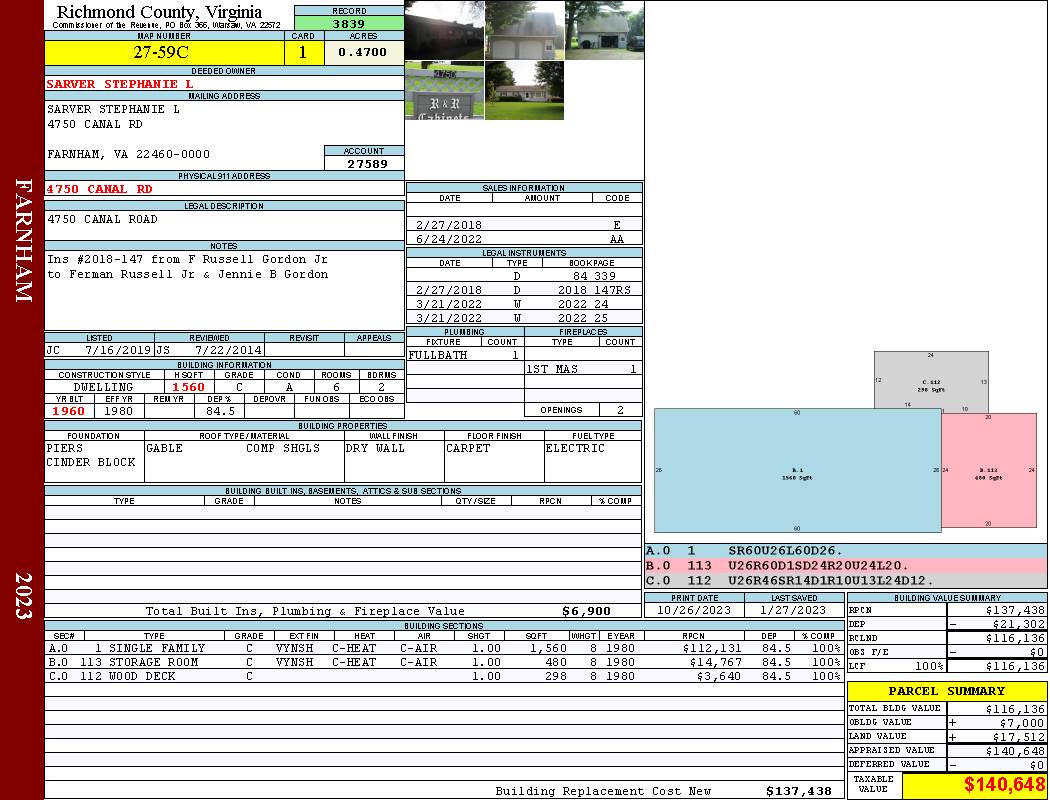This screenshot has width=1050, height=800.
Task: Click the red deeded owner name
Action: point(120,84)
